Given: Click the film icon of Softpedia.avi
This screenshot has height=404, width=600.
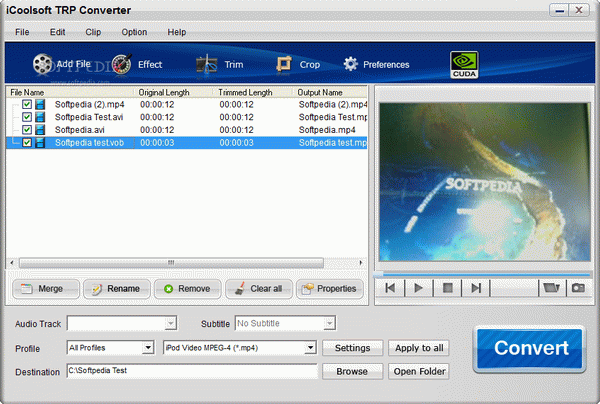Looking at the screenshot, I should tap(40, 130).
